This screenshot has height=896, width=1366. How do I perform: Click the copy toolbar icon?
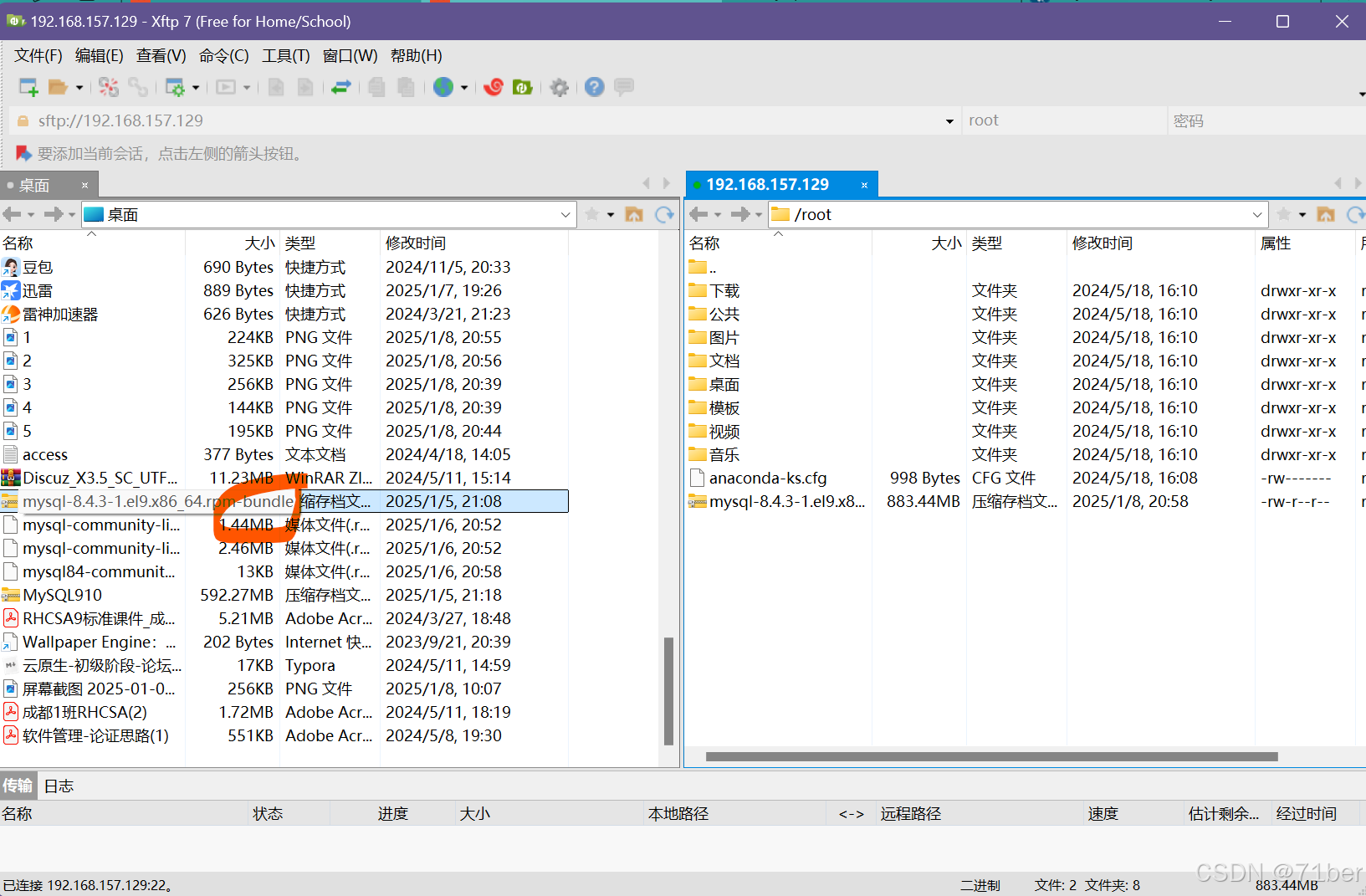[377, 87]
